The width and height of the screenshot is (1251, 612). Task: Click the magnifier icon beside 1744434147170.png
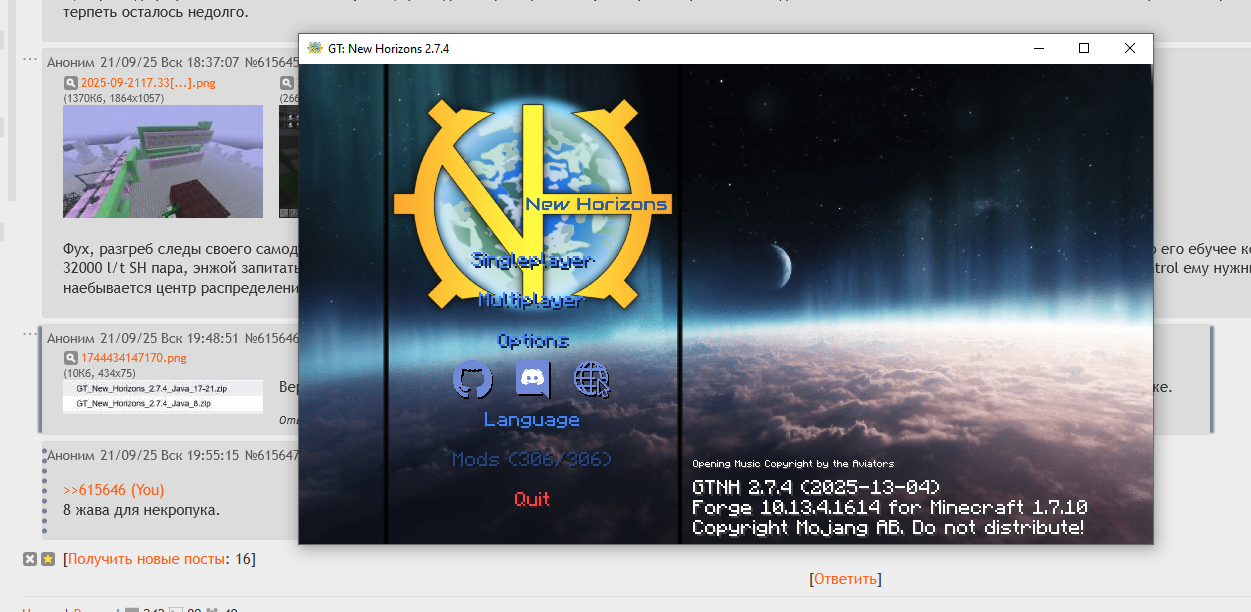click(x=71, y=358)
